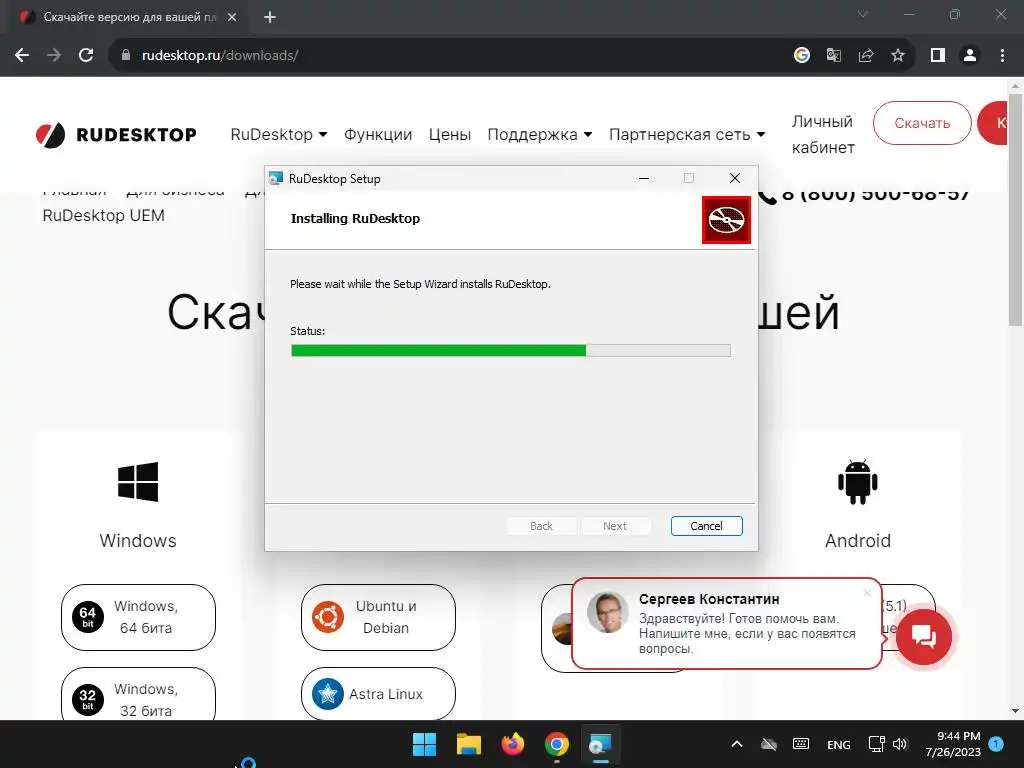This screenshot has height=768, width=1024.
Task: Click the page vertical scrollbar
Action: 1015,209
